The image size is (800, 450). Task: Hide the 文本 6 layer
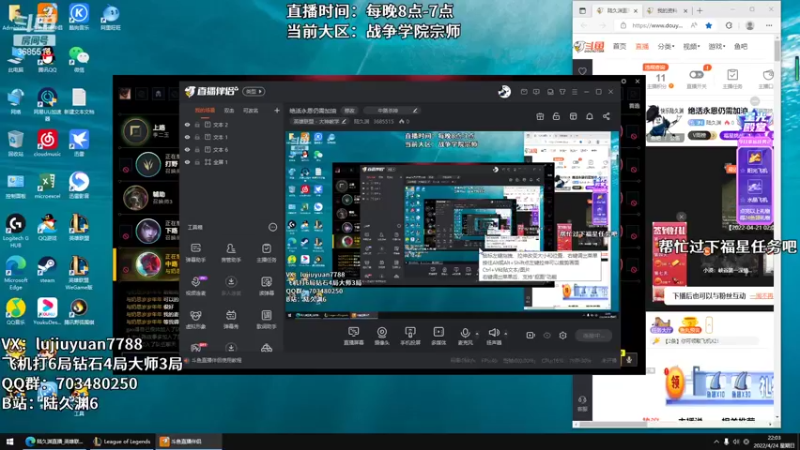pyautogui.click(x=187, y=149)
